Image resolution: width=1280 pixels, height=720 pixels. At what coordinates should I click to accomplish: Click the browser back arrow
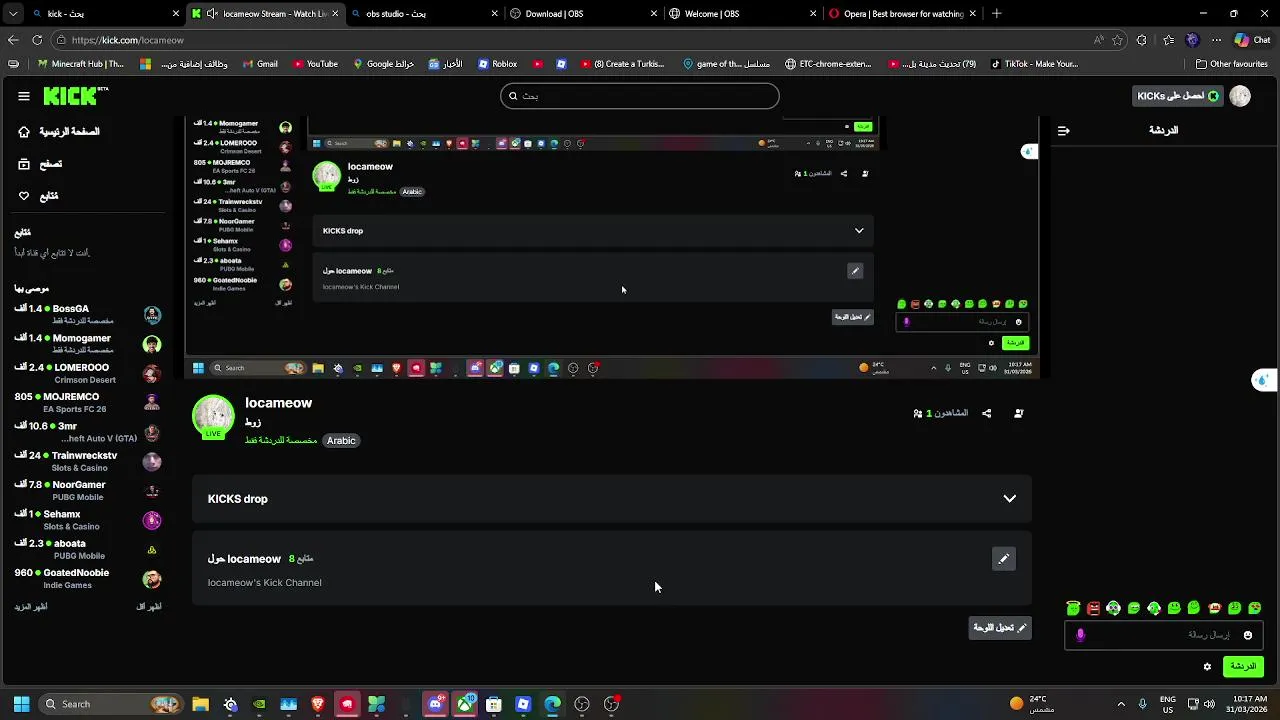(x=13, y=40)
